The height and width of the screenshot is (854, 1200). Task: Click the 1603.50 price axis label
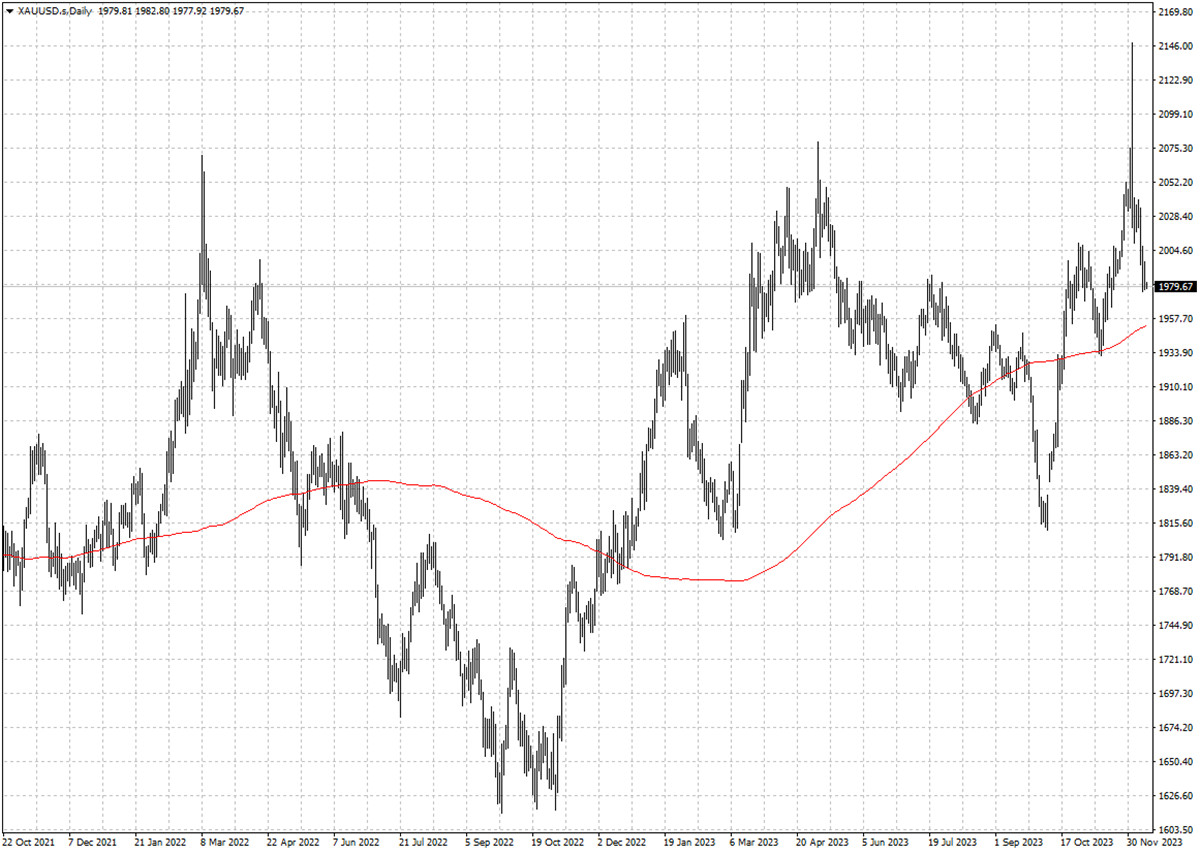[x=1174, y=829]
